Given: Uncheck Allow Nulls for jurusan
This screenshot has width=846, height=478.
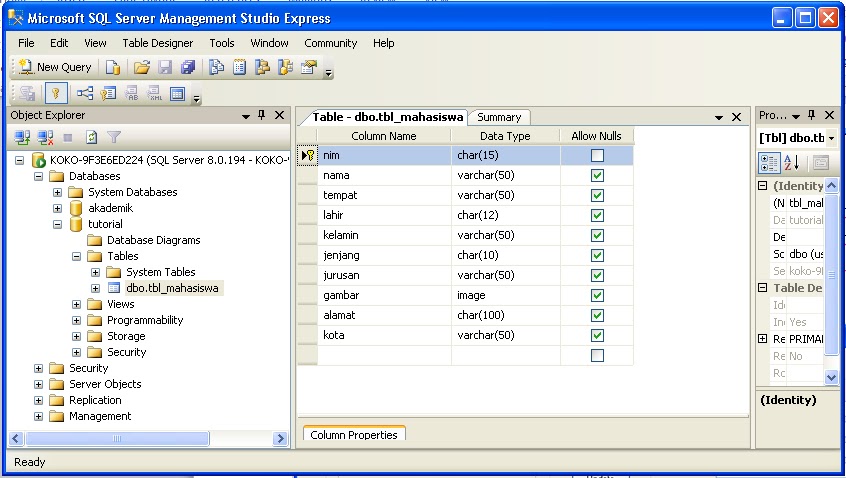Looking at the screenshot, I should [597, 275].
